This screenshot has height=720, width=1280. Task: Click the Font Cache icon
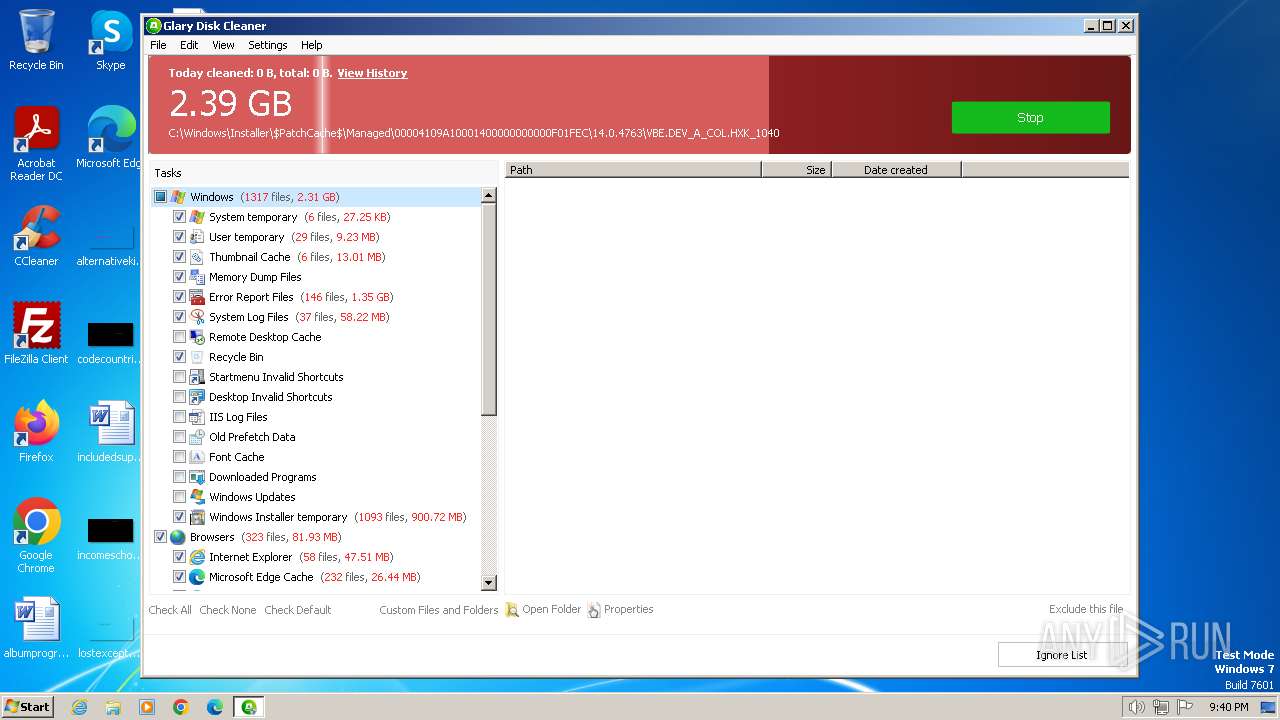[197, 457]
